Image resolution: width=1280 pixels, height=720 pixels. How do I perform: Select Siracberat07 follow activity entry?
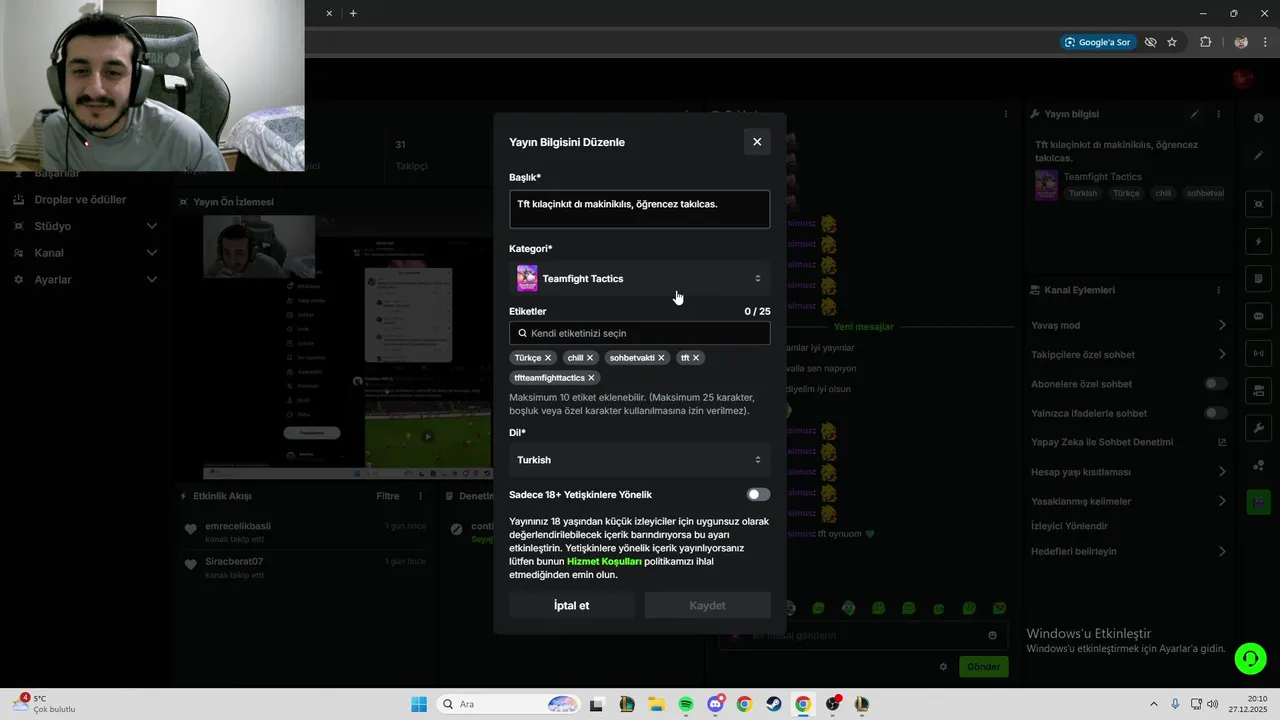(x=306, y=567)
